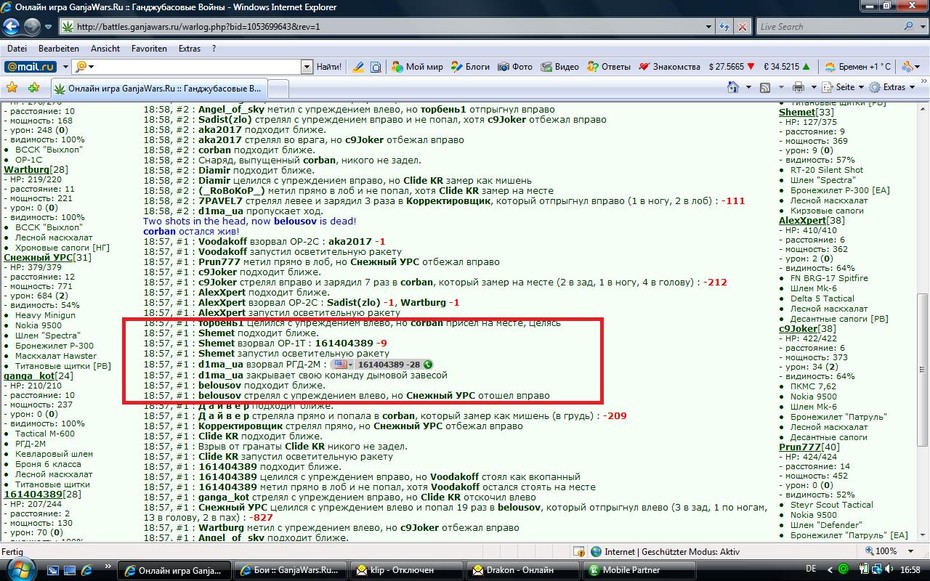The height and width of the screenshot is (581, 930).
Task: Open a new blank tab
Action: (x=278, y=89)
